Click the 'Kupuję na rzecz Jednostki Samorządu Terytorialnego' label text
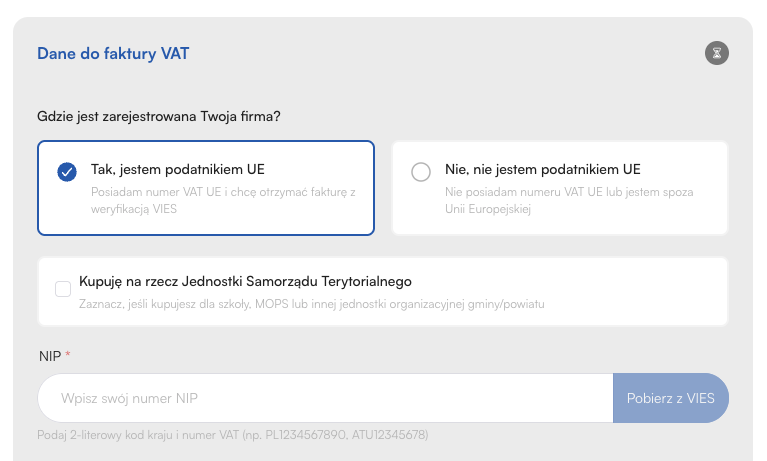 coord(246,282)
